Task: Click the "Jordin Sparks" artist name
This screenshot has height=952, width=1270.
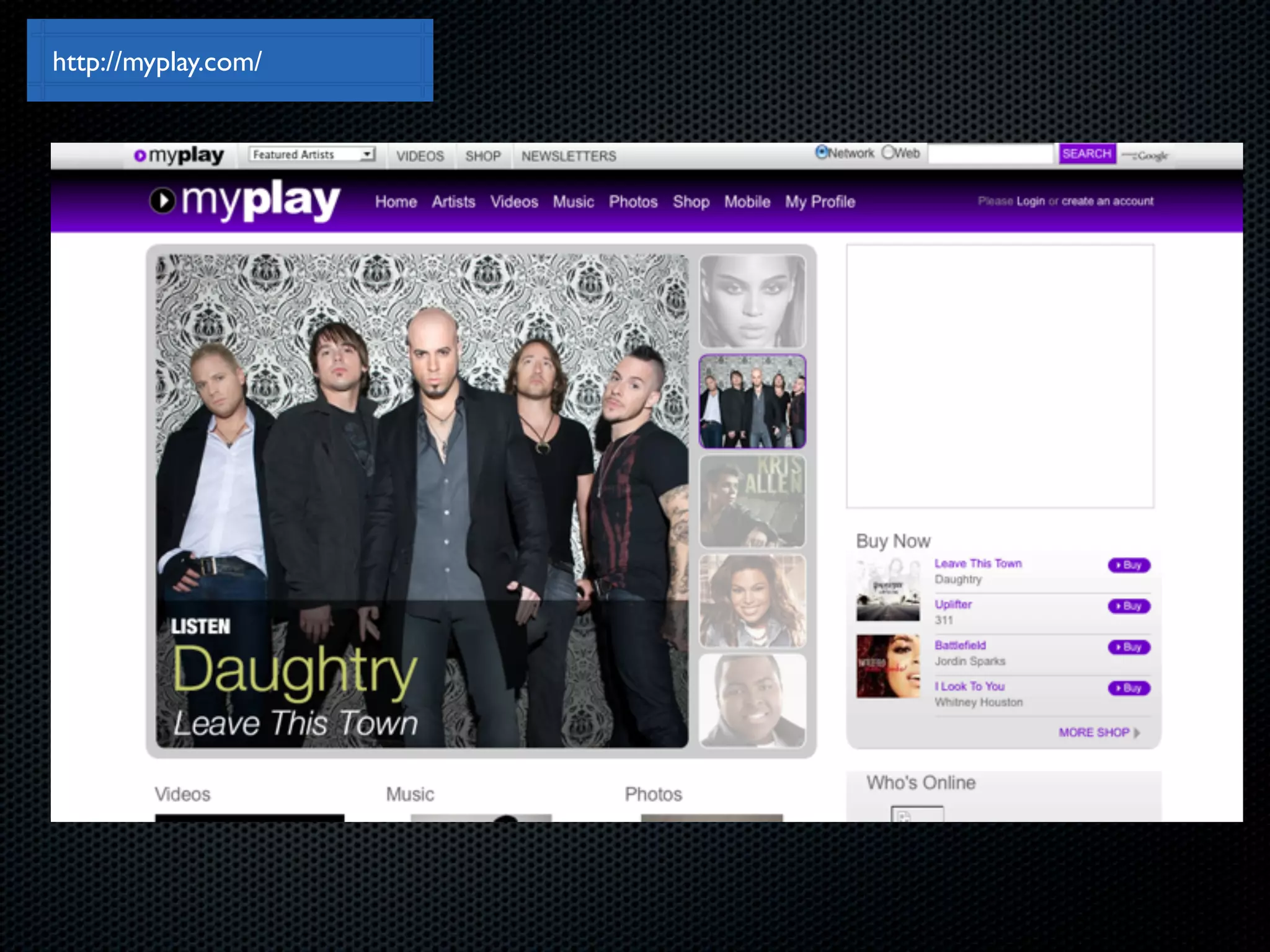Action: click(x=970, y=661)
